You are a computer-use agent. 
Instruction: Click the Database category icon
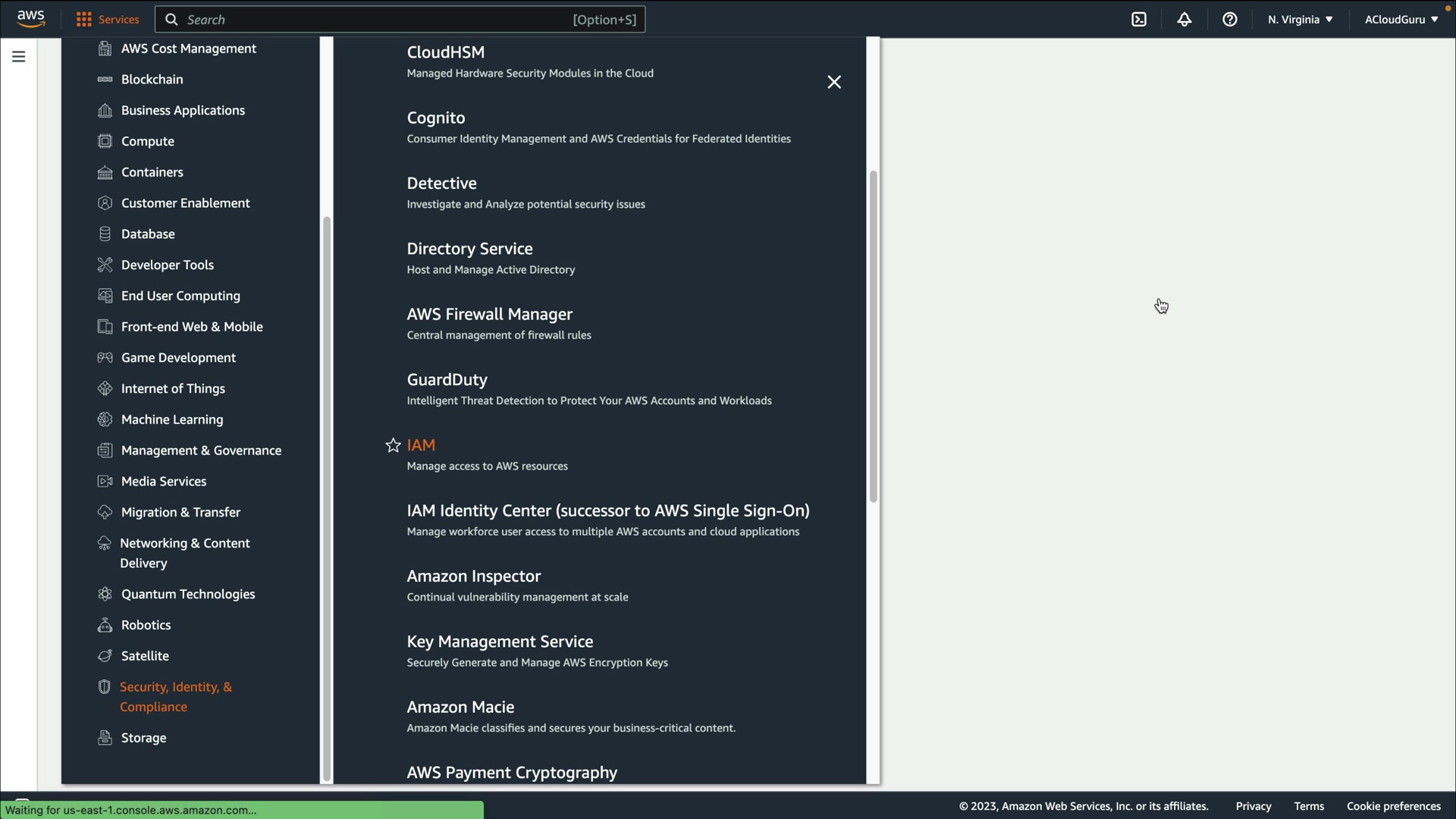point(105,234)
